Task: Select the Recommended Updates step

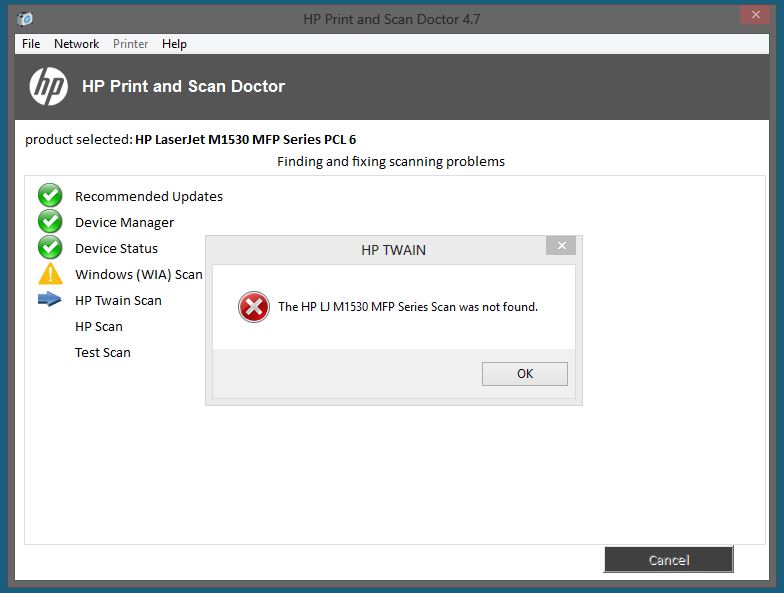Action: (149, 196)
